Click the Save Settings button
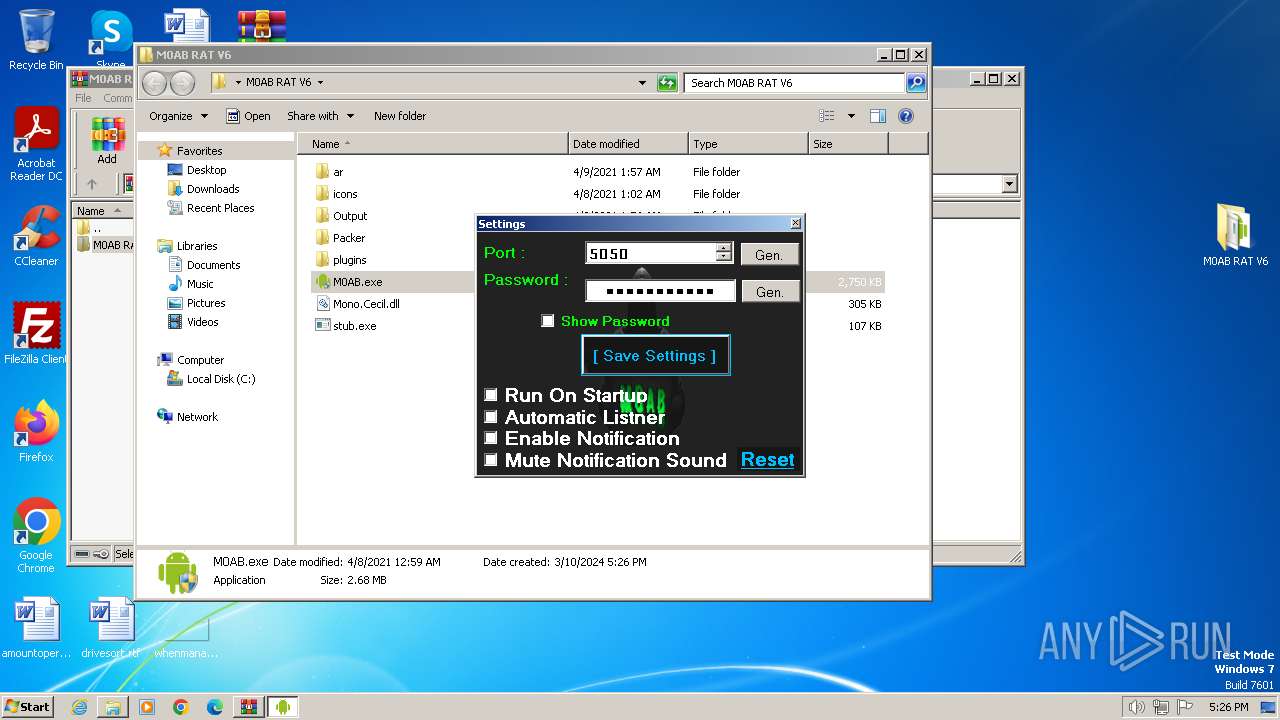Image resolution: width=1280 pixels, height=720 pixels. coord(655,355)
